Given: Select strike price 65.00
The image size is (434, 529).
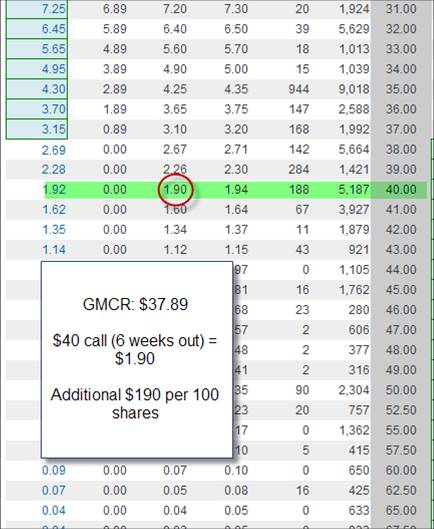Looking at the screenshot, I should pos(401,510).
